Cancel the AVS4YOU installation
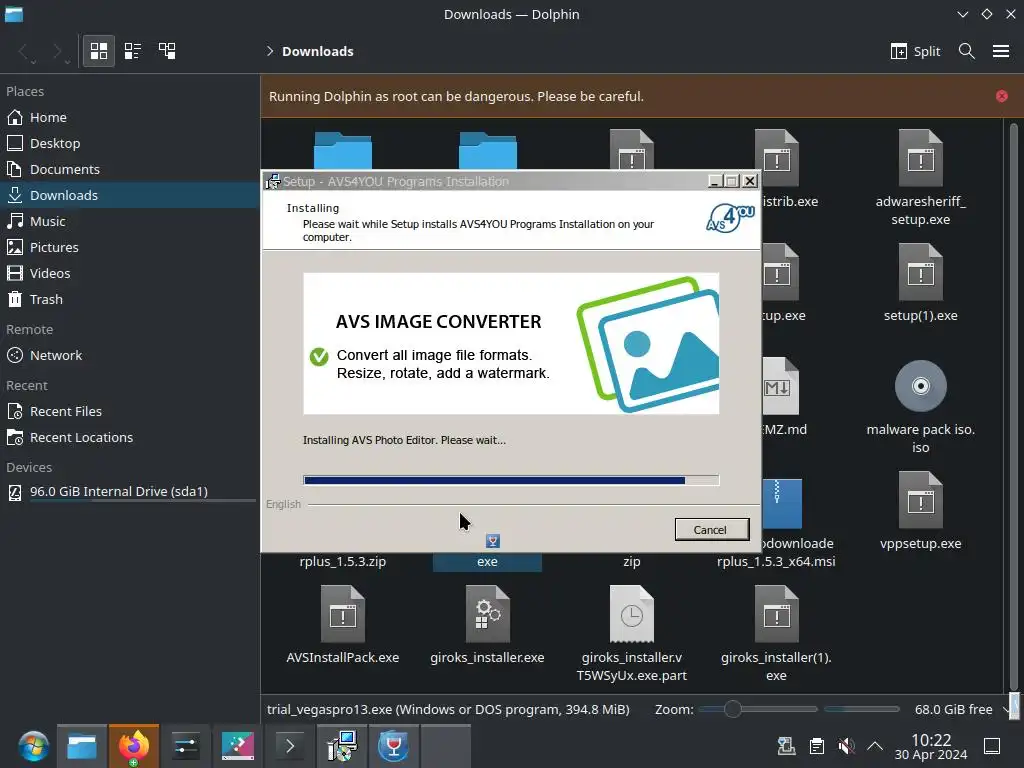Screen dimensions: 1024x768 click(711, 530)
